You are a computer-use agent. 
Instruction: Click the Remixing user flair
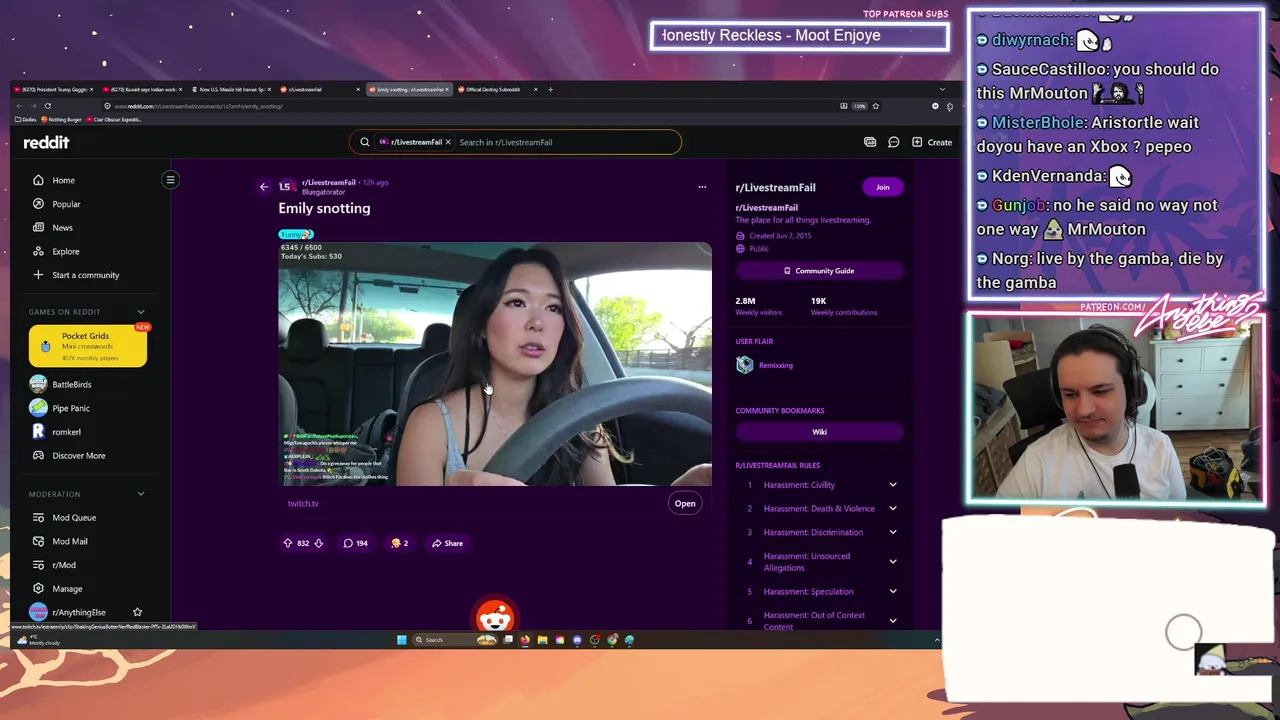click(765, 365)
